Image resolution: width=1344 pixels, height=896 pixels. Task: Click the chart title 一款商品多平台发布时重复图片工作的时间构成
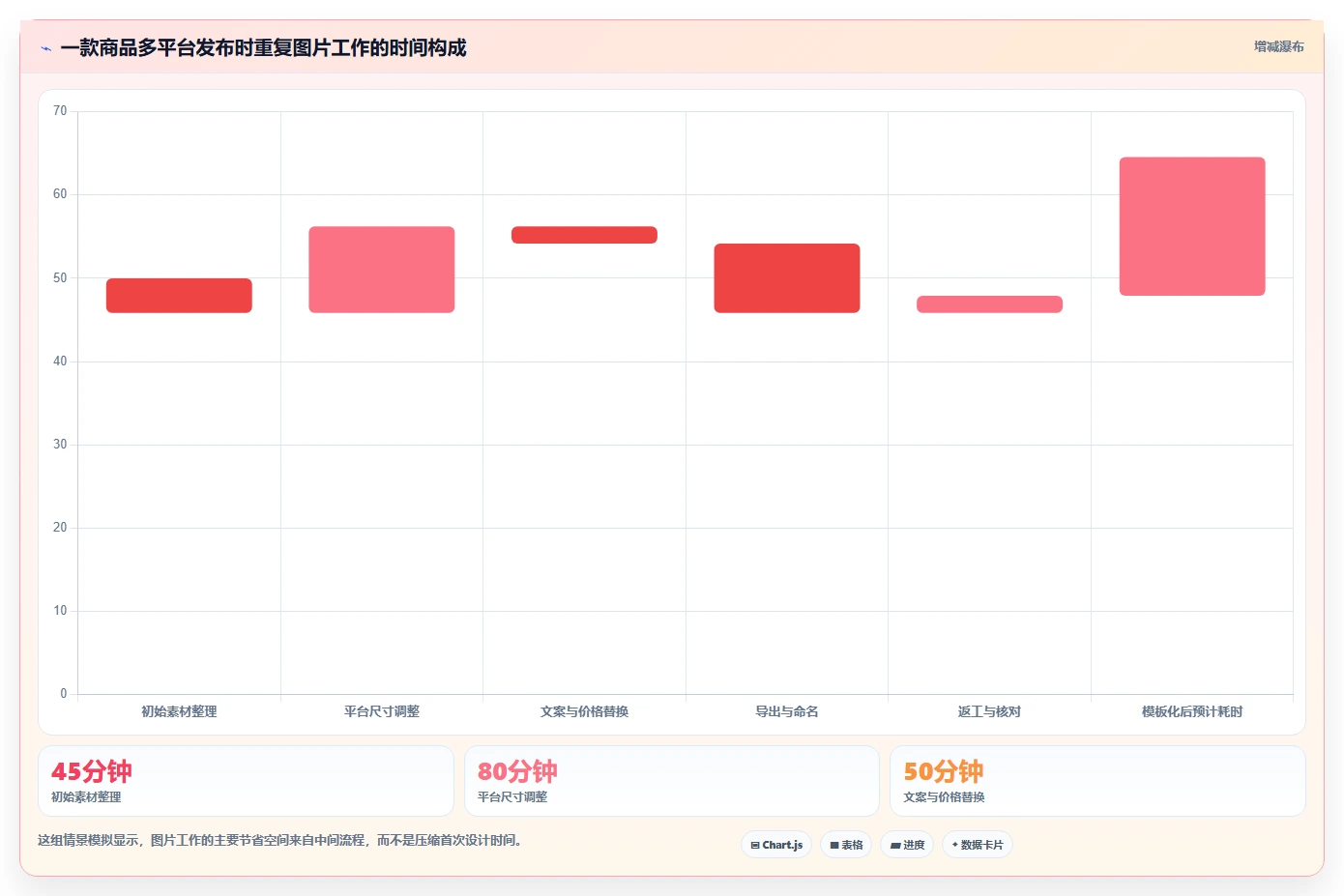[x=263, y=48]
